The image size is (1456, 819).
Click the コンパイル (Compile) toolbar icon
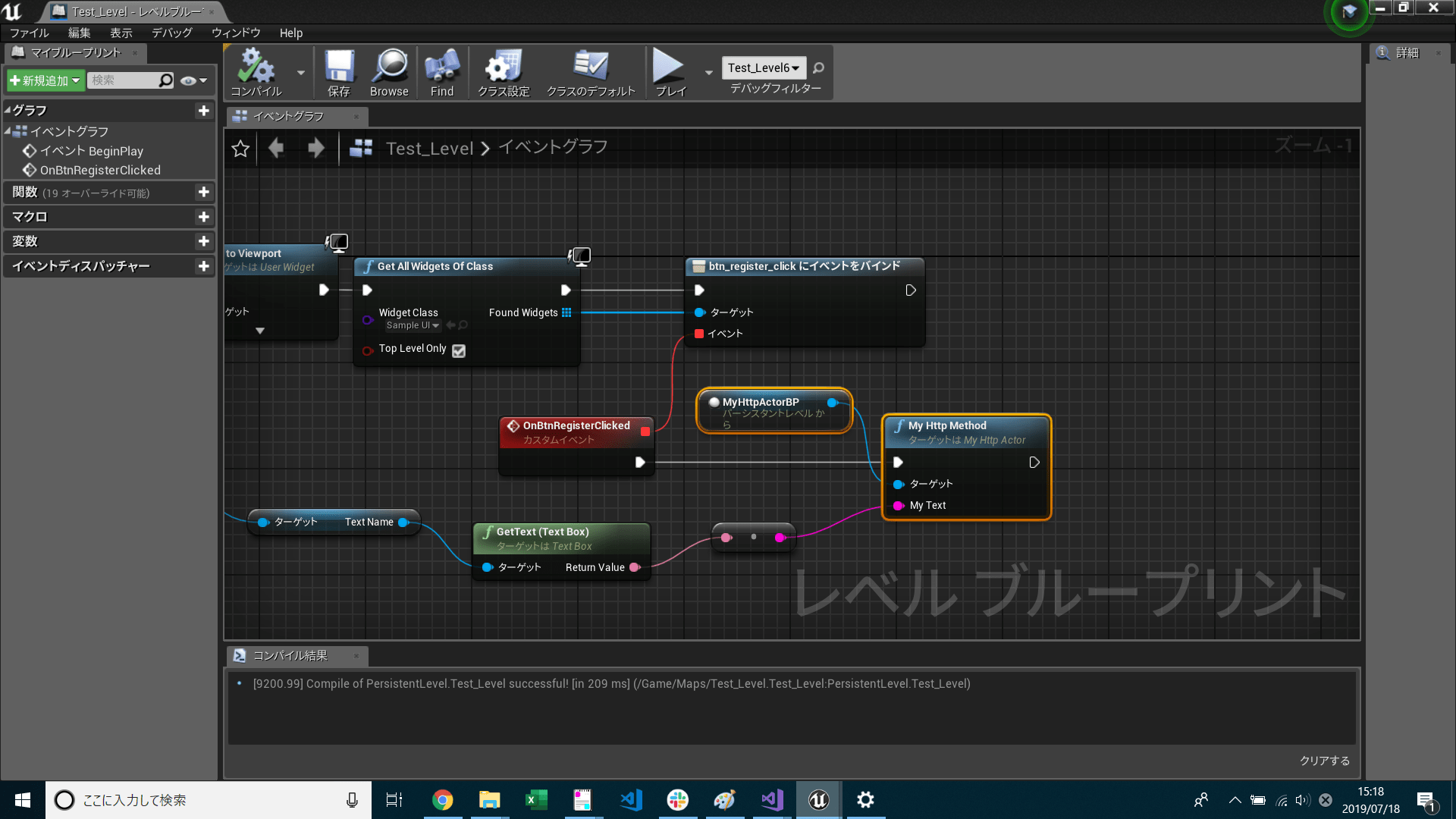pos(256,72)
